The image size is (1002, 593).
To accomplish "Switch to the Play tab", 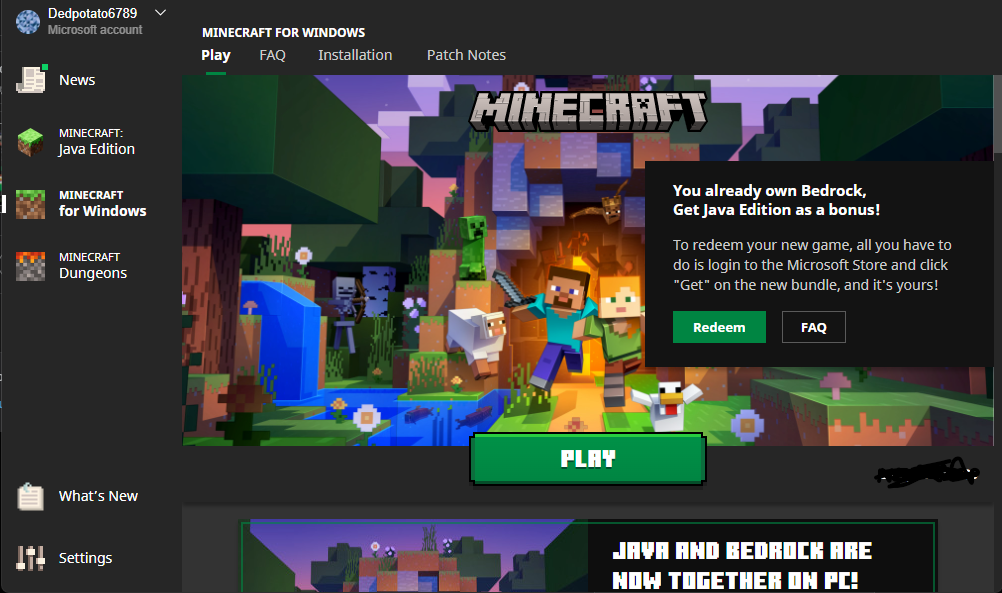I will point(215,55).
